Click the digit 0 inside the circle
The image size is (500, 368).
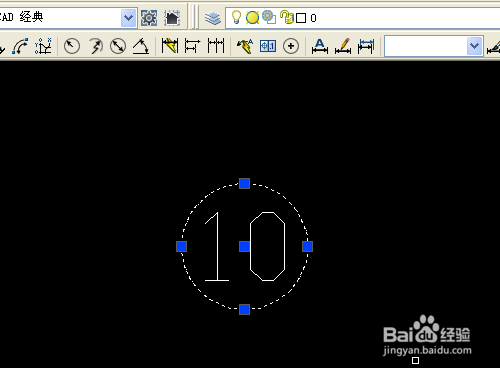coord(267,246)
